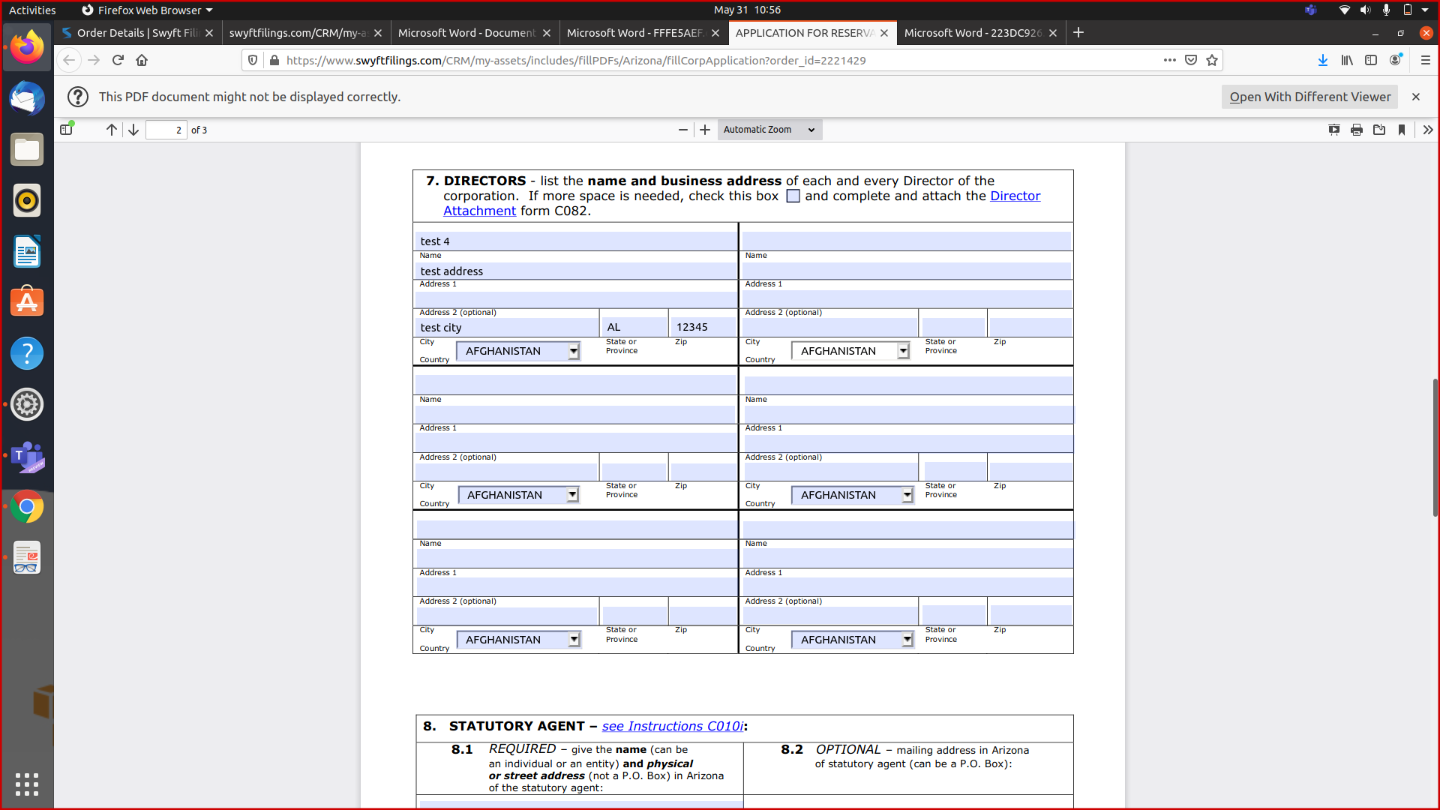This screenshot has height=810, width=1440.
Task: Open the Firefox hamburger menu
Action: pyautogui.click(x=1425, y=60)
